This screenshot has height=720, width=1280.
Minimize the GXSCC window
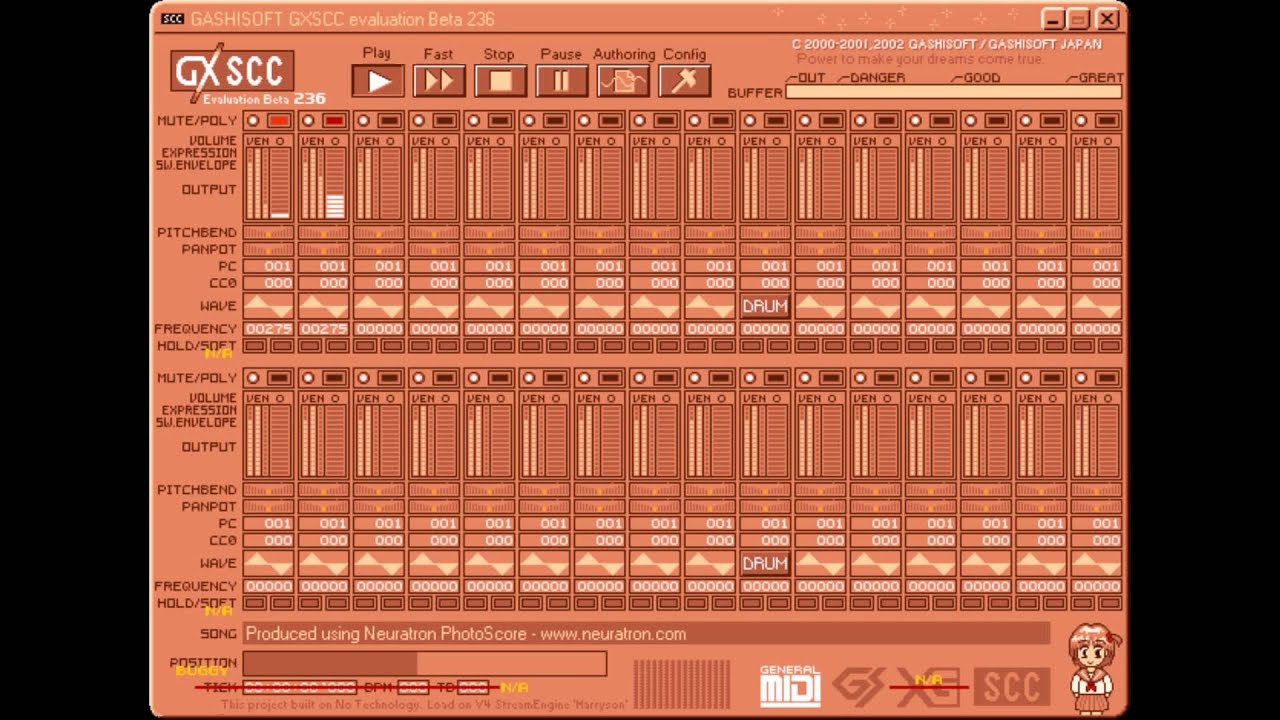1051,19
